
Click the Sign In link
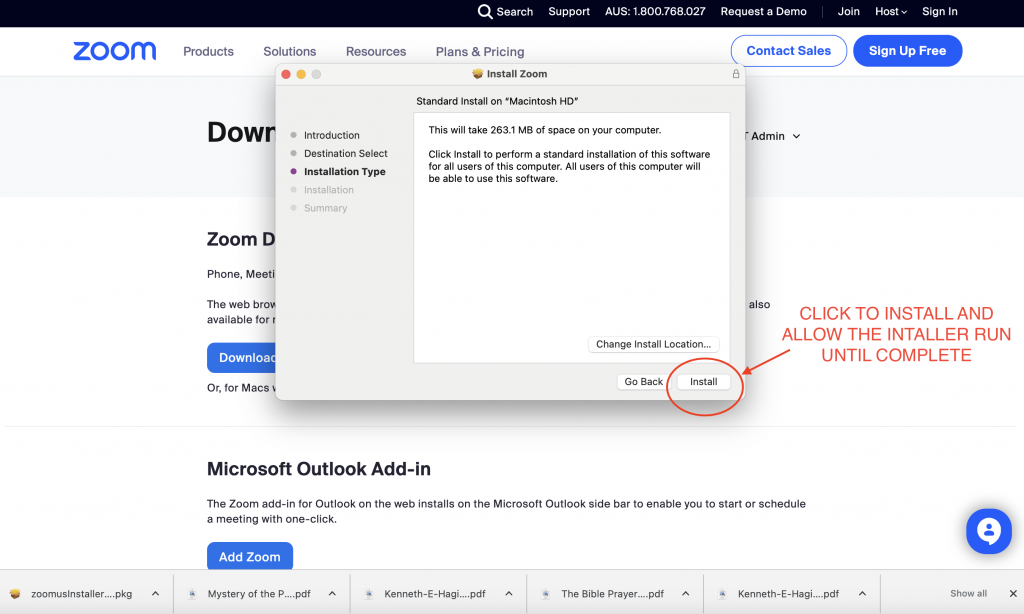point(940,12)
